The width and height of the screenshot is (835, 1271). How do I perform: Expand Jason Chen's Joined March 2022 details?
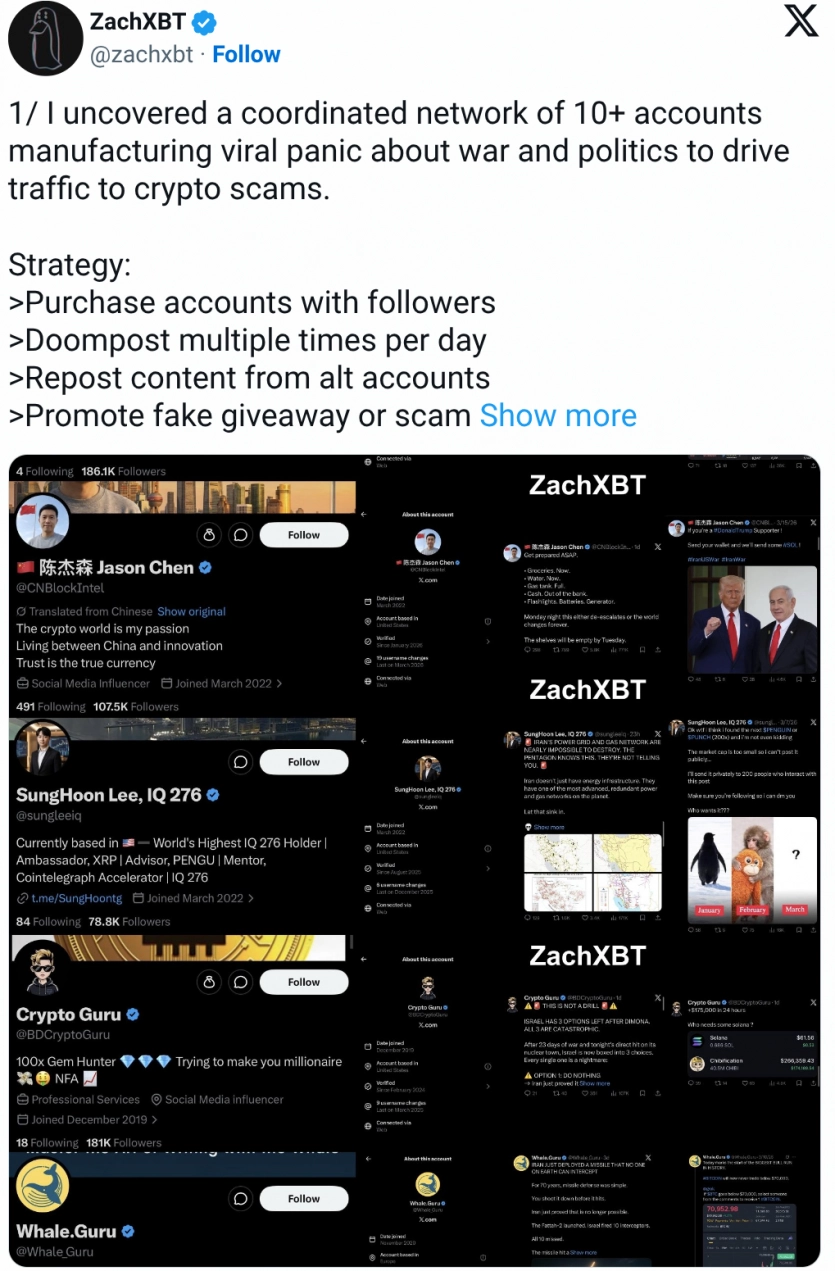pyautogui.click(x=229, y=684)
